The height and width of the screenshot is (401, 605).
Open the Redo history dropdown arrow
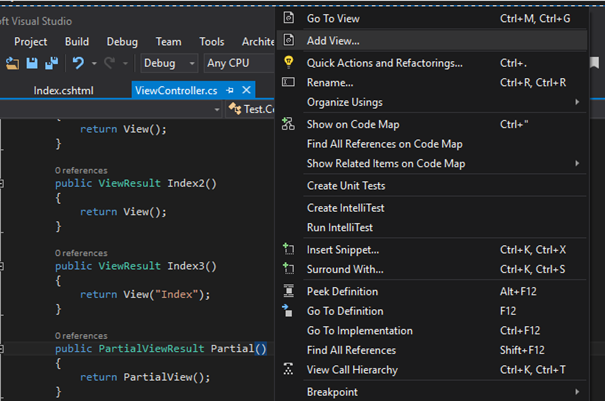pos(125,63)
